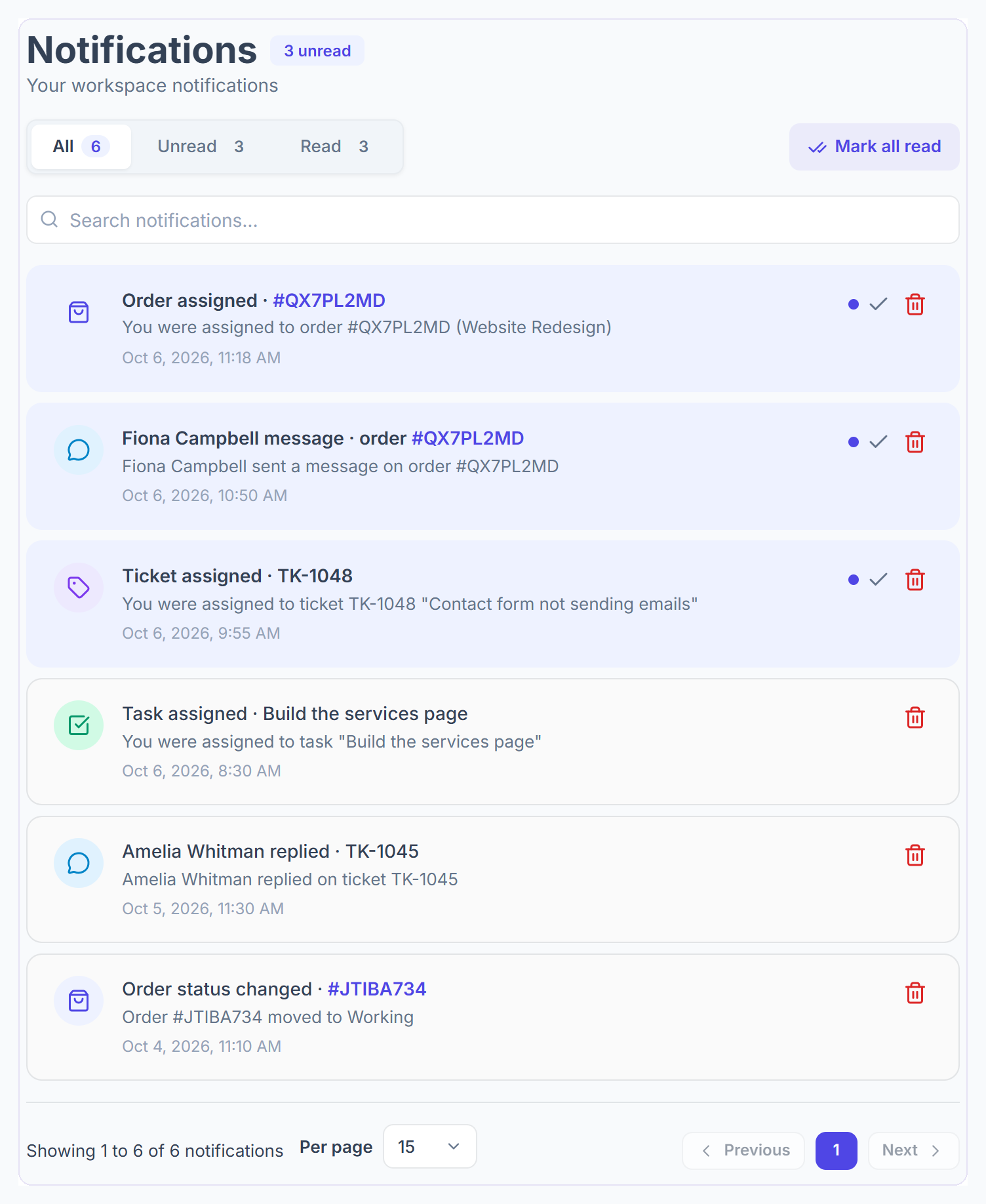Click the Mark all read button
The width and height of the screenshot is (986, 1204).
click(x=875, y=146)
